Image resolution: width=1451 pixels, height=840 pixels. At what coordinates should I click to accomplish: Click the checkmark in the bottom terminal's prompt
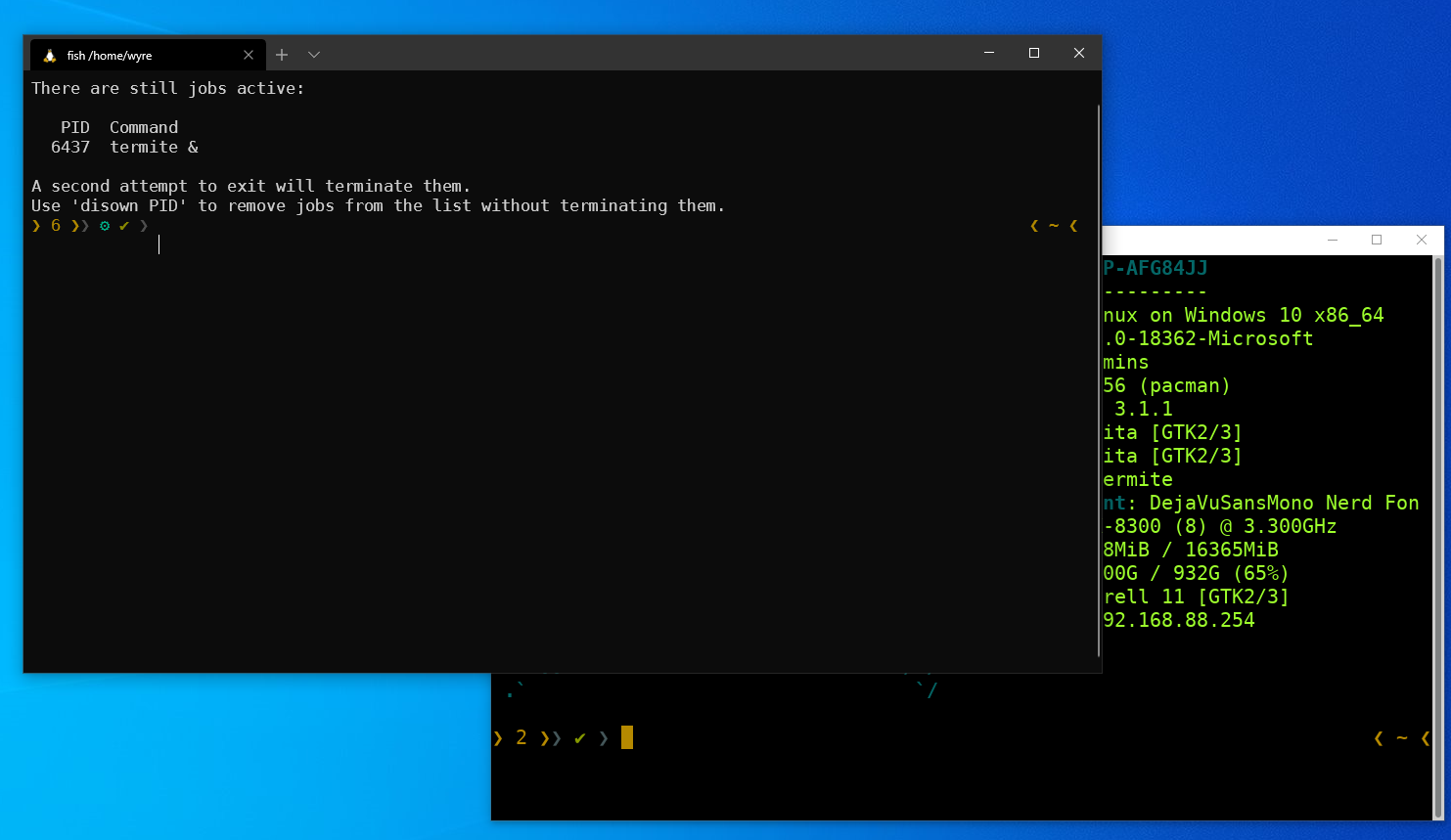click(579, 737)
